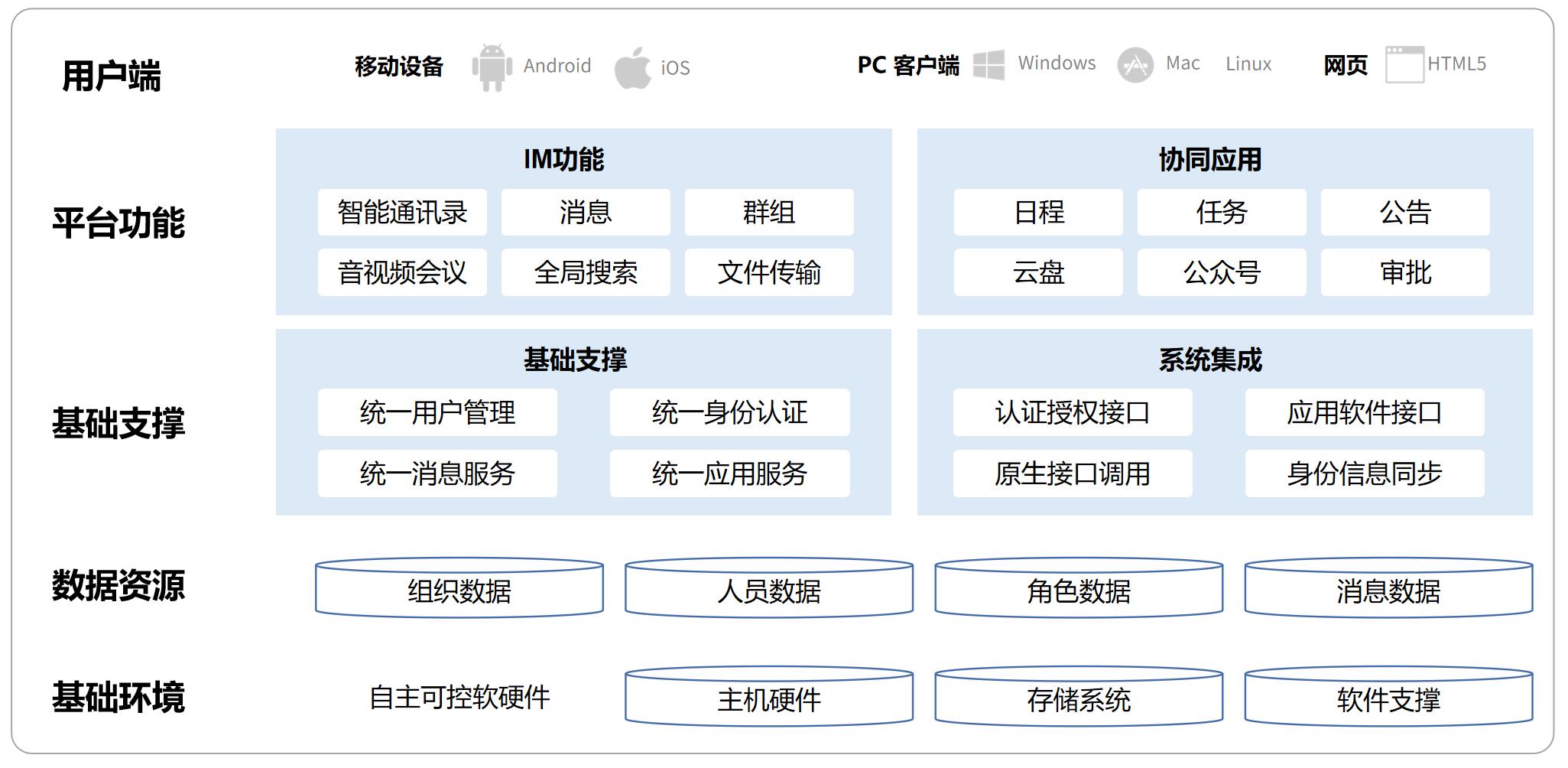Screen dimensions: 1568x768
Task: Click the 数据资源 layer label
Action: click(x=118, y=586)
